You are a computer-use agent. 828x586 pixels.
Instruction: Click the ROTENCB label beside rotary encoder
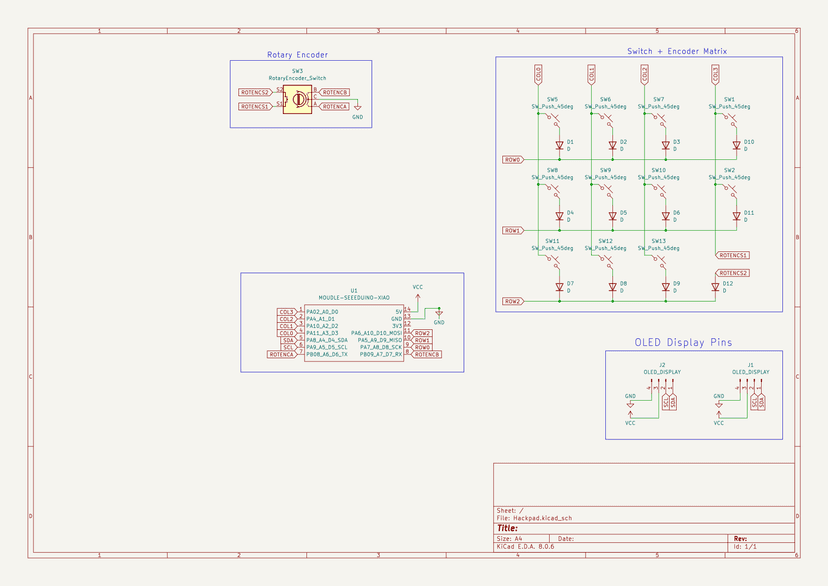[x=335, y=91]
